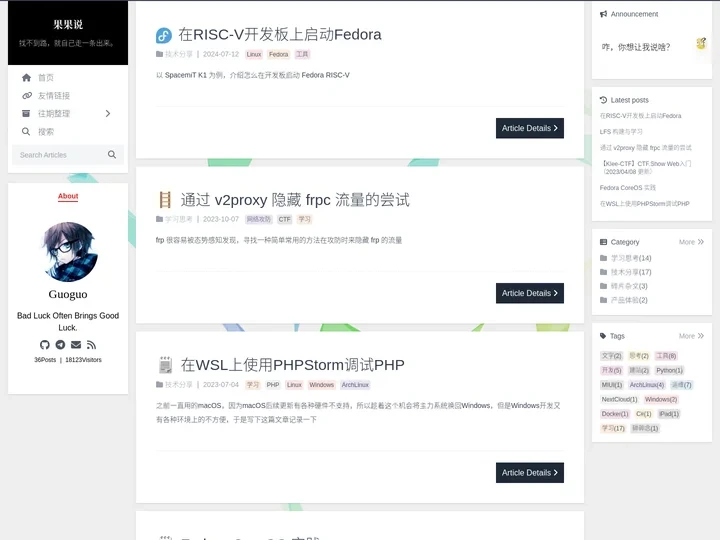Open article title 通过 v2proxy 隐藏 frpc
The height and width of the screenshot is (540, 720).
point(295,200)
